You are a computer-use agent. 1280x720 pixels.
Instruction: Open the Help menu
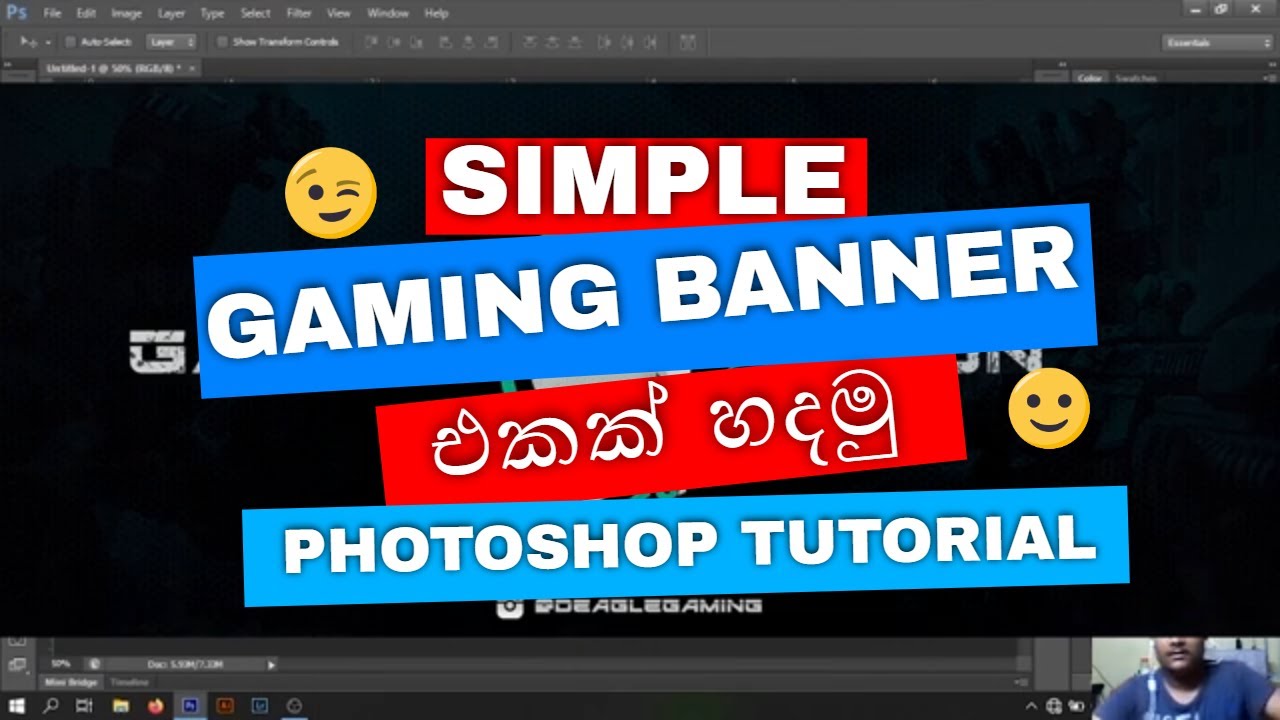436,13
